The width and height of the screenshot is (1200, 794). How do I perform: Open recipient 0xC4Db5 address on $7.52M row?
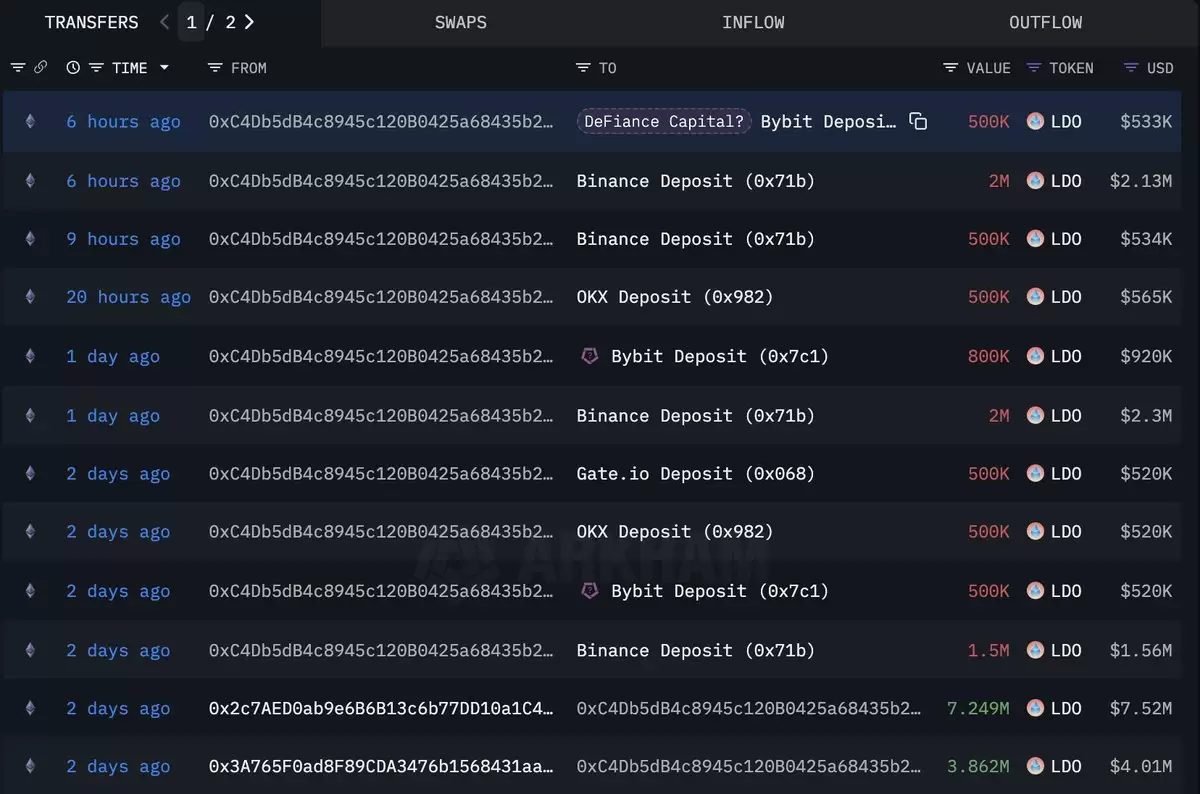(749, 708)
